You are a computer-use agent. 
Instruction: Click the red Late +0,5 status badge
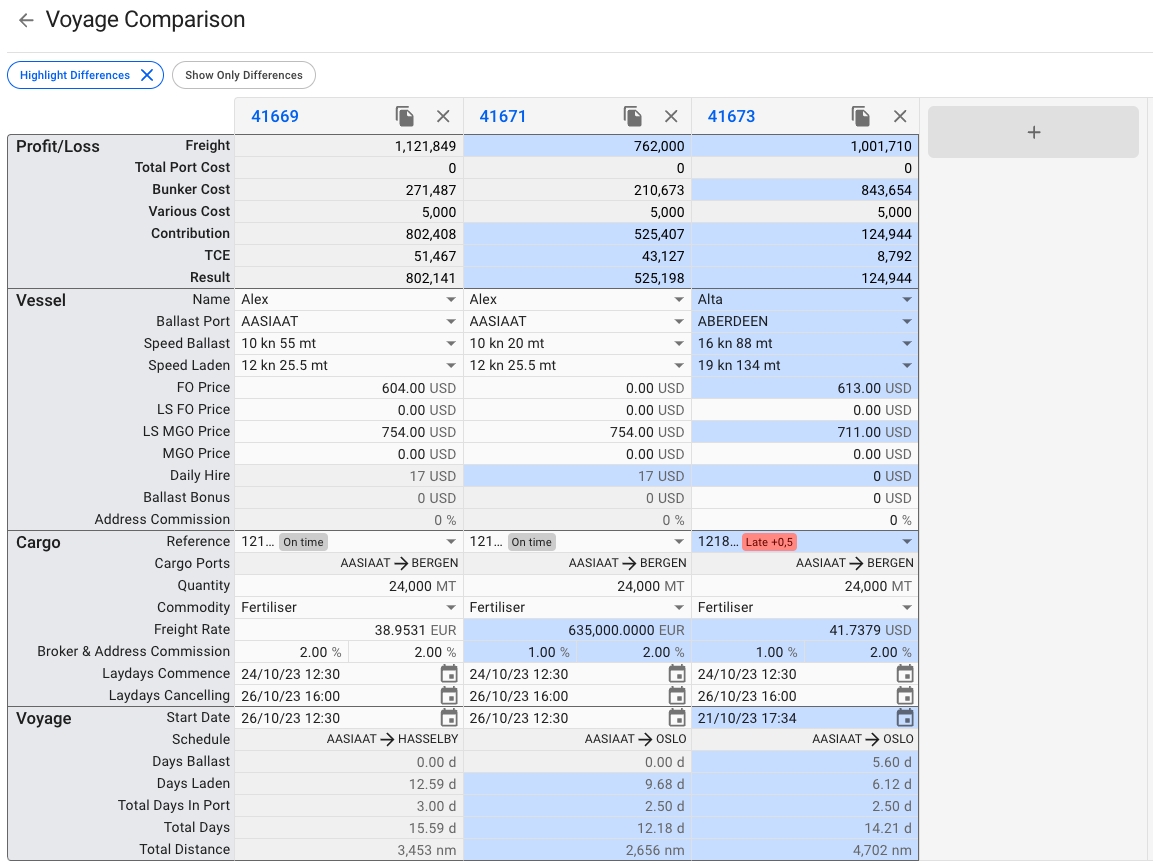pyautogui.click(x=769, y=542)
